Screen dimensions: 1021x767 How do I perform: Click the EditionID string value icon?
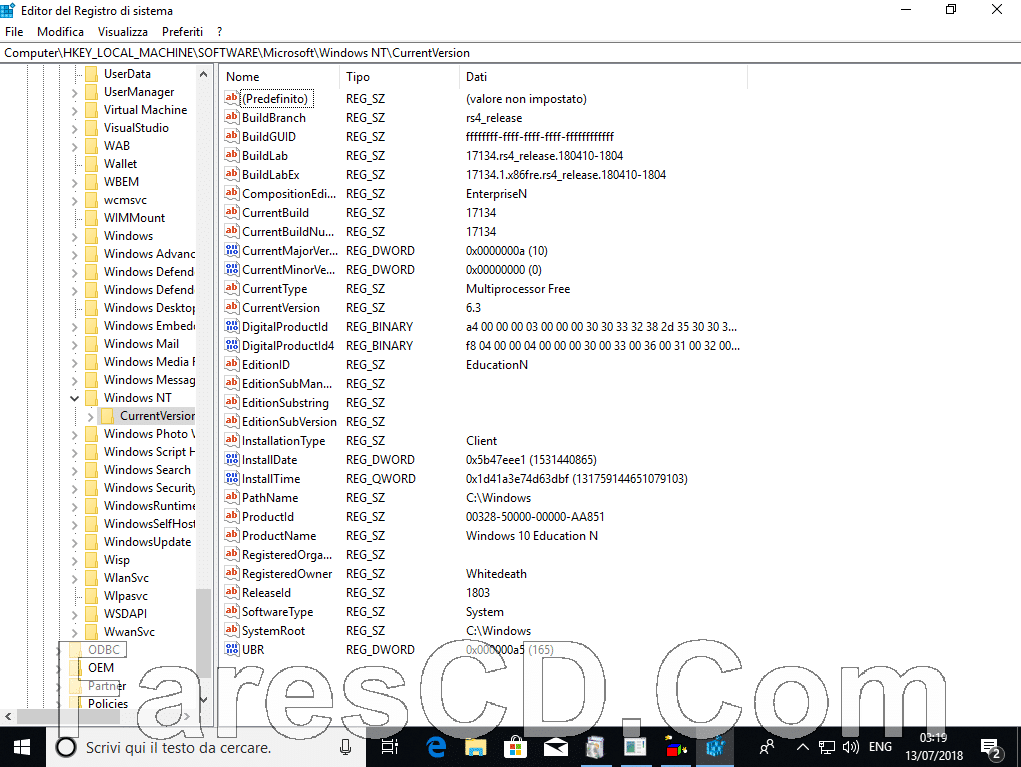232,364
